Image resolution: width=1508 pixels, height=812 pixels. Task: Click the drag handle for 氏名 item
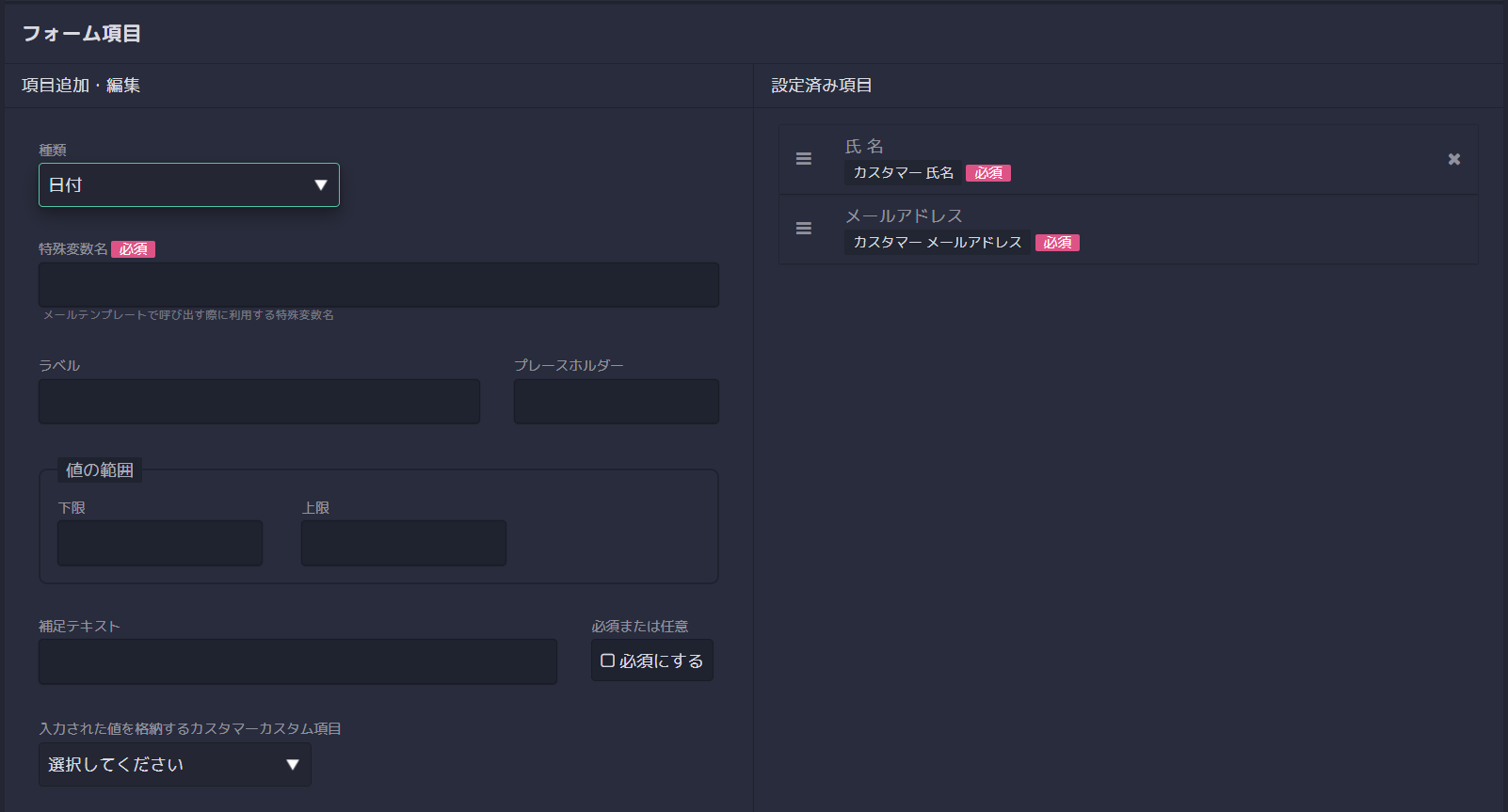click(x=803, y=159)
